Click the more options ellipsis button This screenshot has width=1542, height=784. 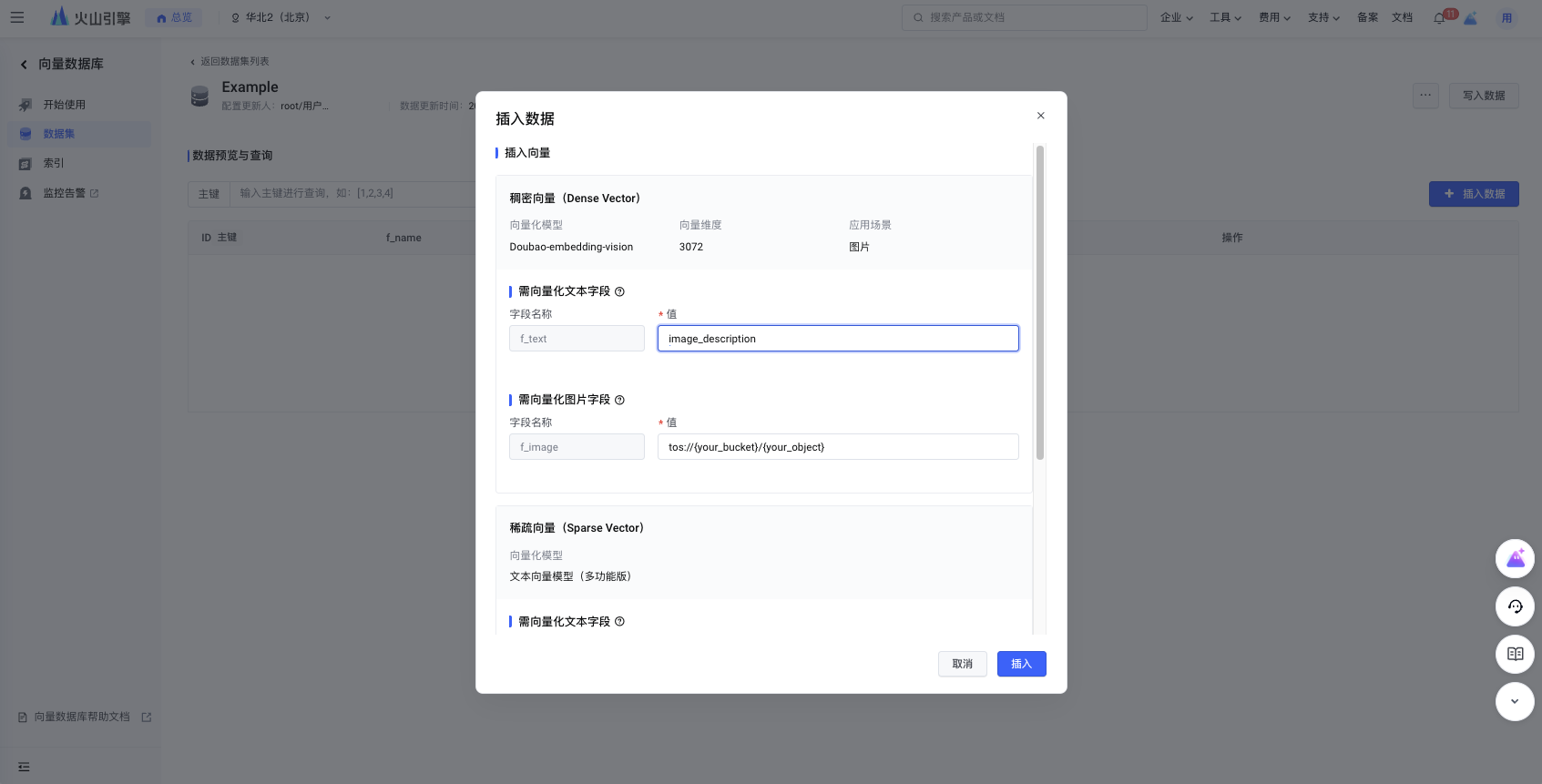pyautogui.click(x=1425, y=96)
